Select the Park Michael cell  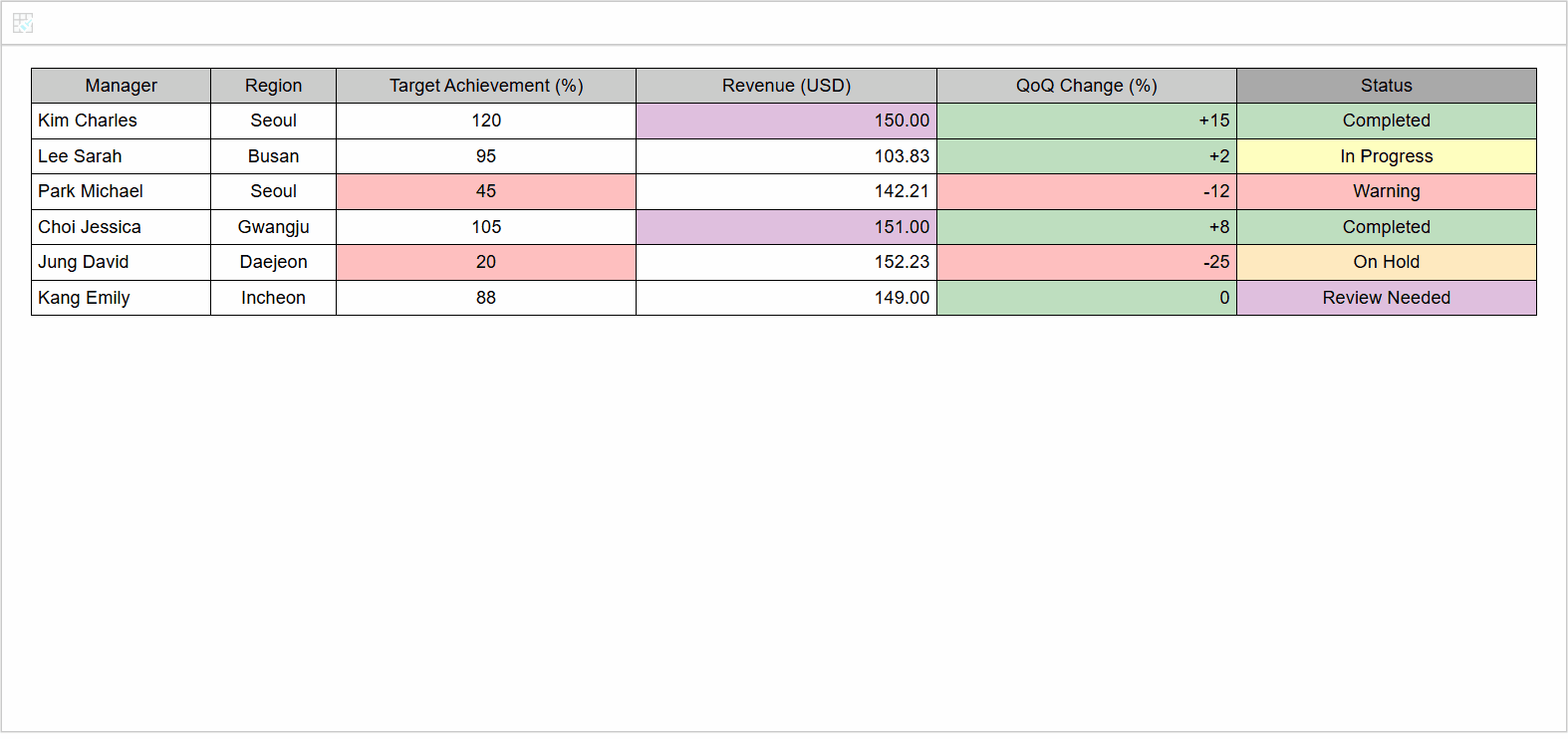[x=121, y=191]
